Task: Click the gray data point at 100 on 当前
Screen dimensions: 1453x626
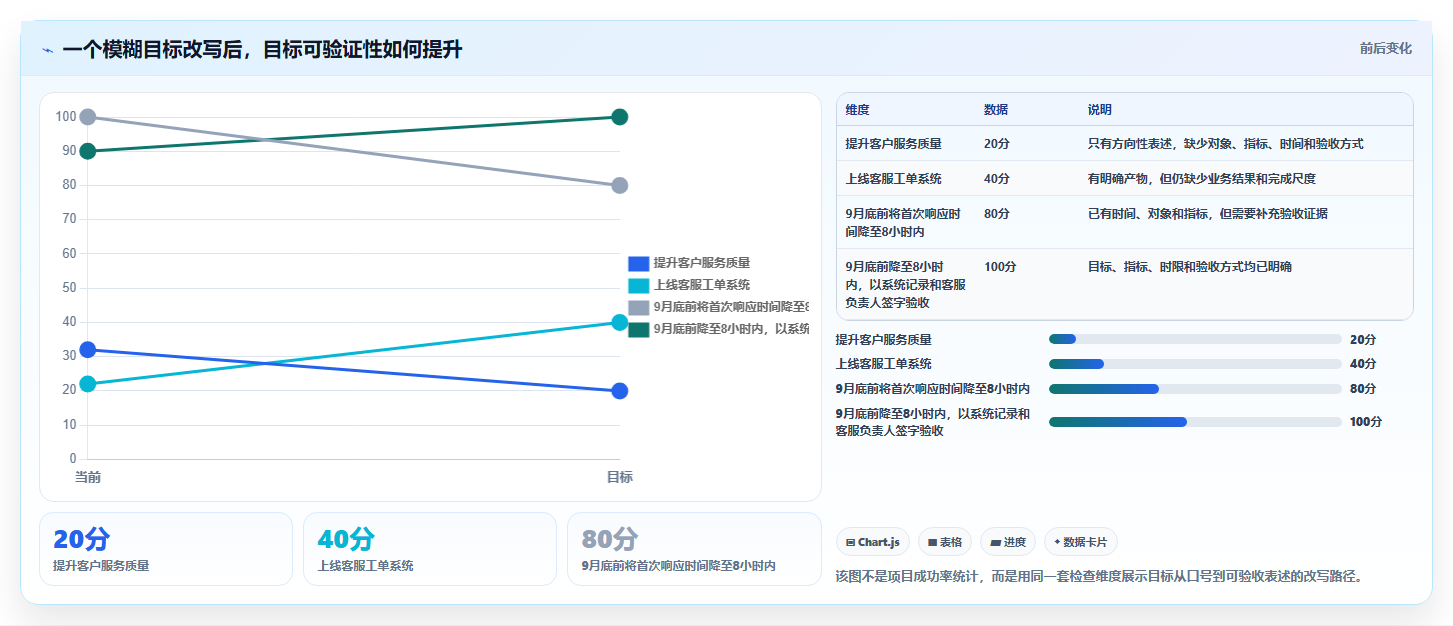Action: (x=88, y=117)
